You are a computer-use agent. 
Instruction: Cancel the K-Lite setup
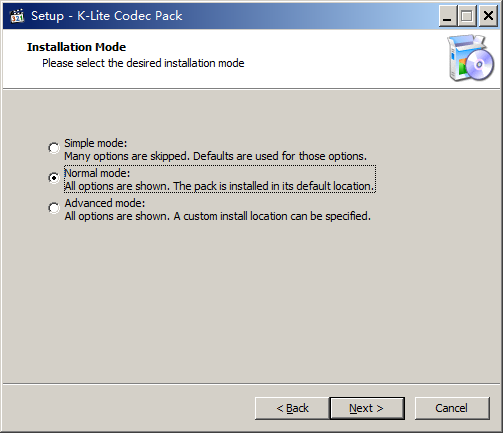point(452,408)
